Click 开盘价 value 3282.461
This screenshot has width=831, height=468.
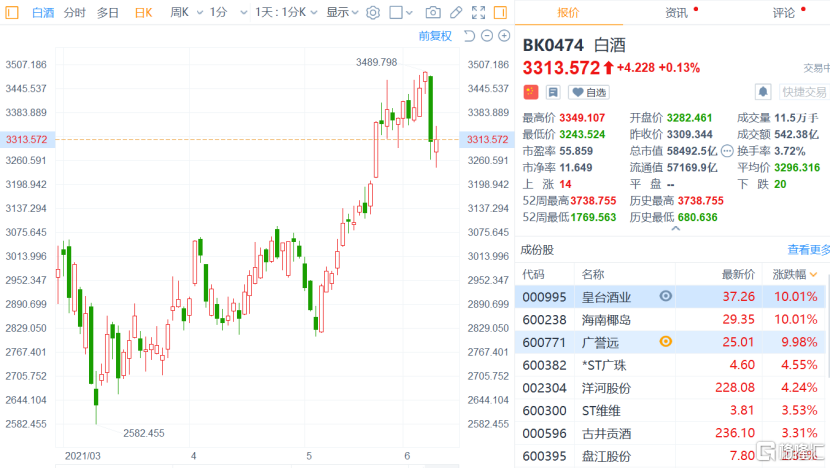tap(689, 118)
